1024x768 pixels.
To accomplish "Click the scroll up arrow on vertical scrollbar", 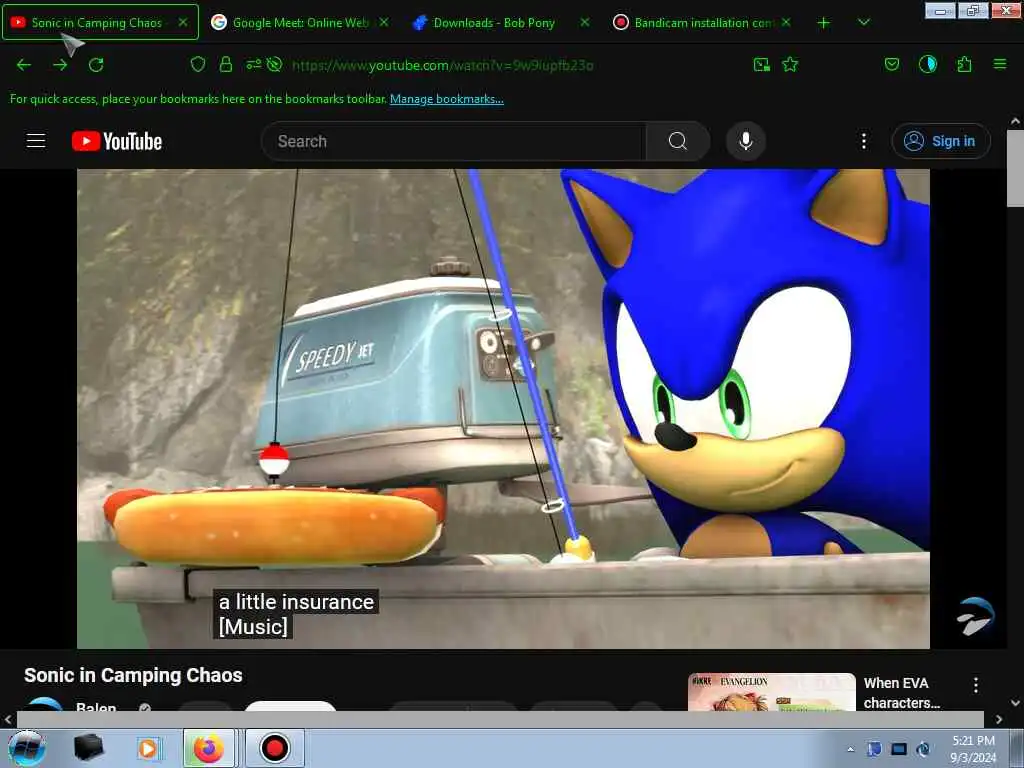I will click(1015, 121).
